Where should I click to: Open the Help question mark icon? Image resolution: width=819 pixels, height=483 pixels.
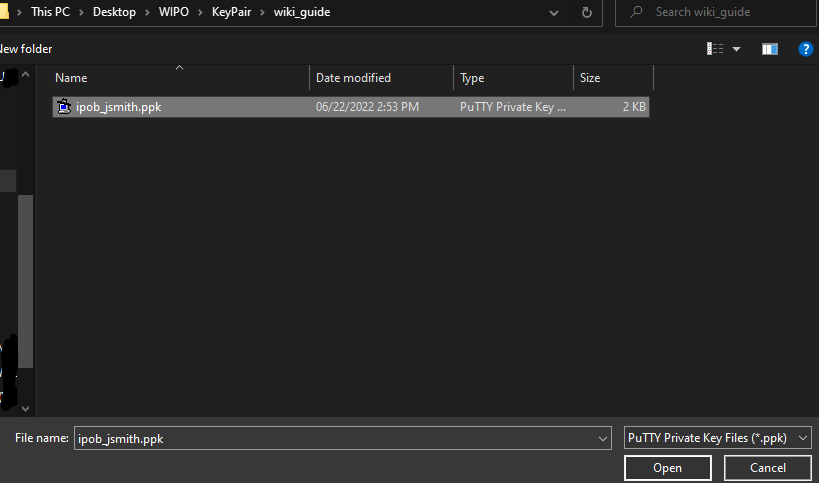[804, 48]
